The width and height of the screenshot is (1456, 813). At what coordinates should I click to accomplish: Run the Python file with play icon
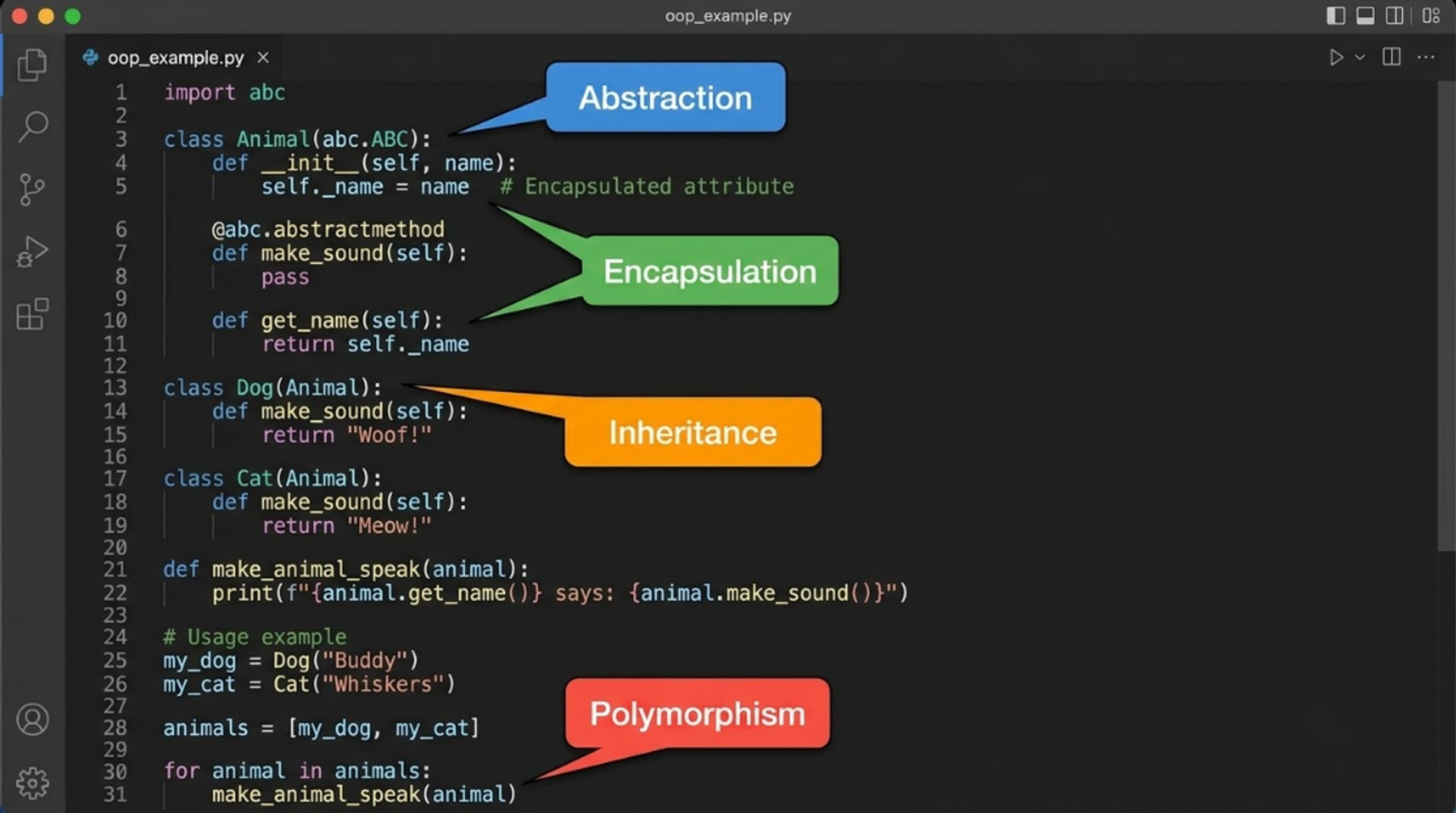[x=1336, y=58]
